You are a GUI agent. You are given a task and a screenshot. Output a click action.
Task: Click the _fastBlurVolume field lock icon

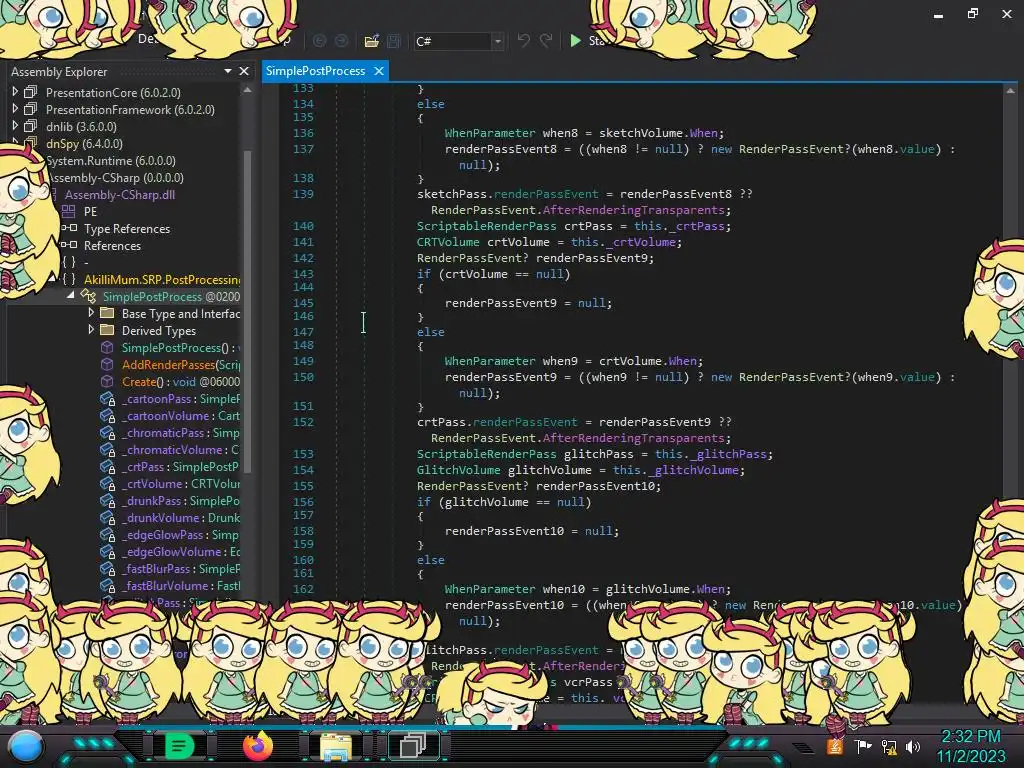click(x=107, y=585)
